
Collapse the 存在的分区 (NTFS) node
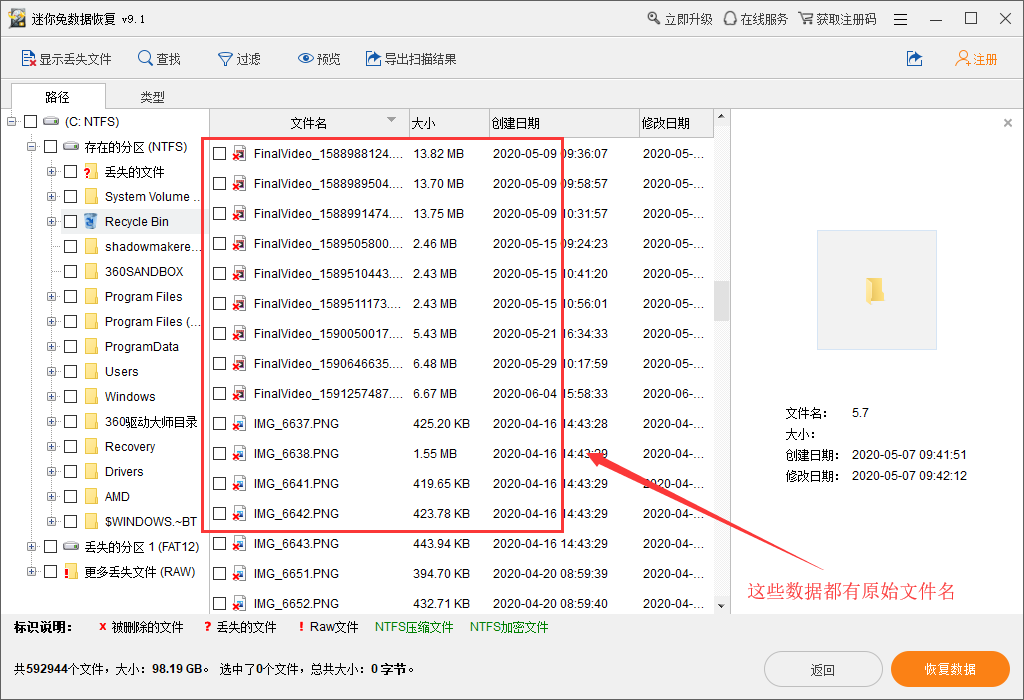coord(31,146)
